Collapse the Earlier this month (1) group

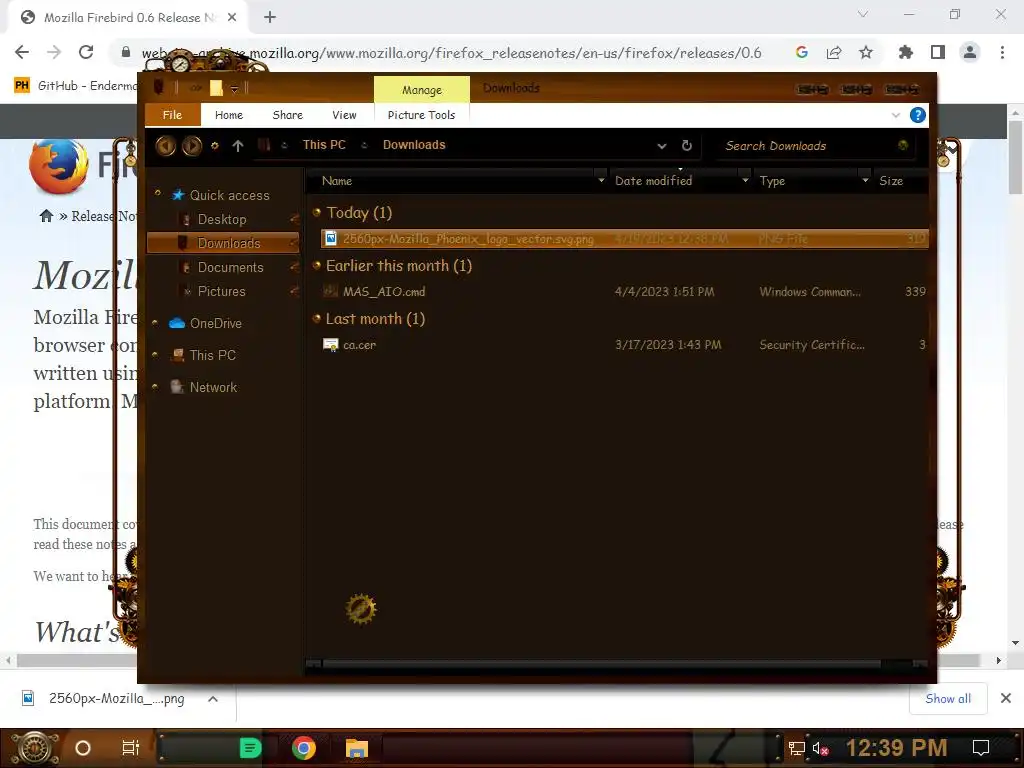coord(317,264)
